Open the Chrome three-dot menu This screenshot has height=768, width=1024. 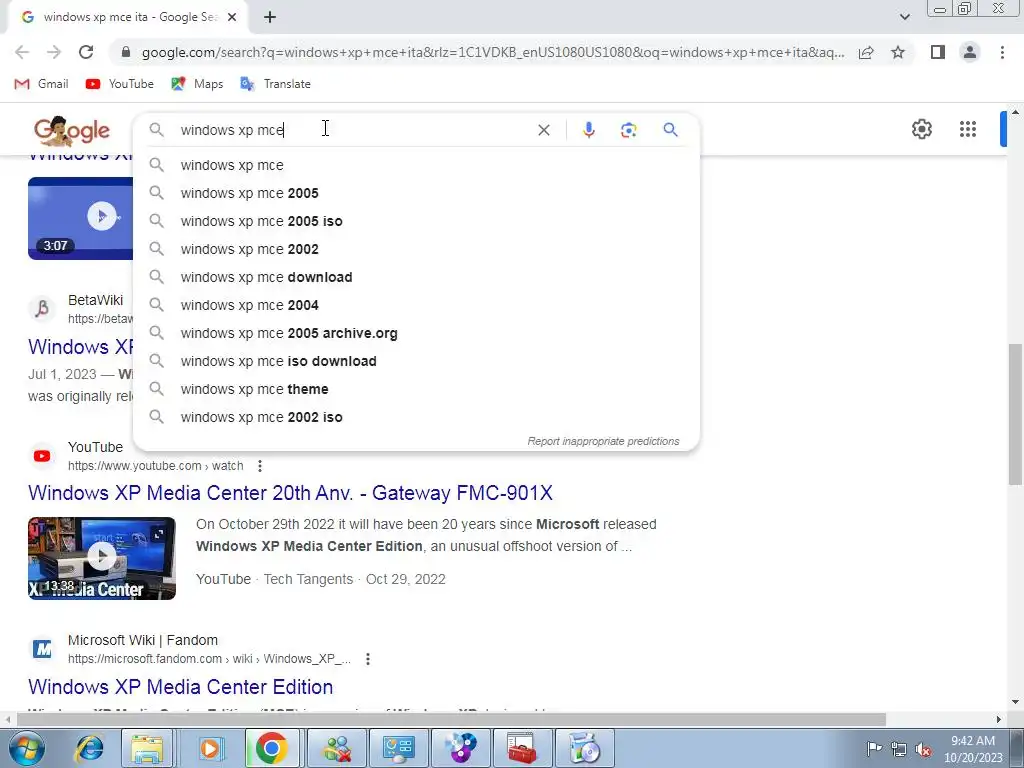tap(1002, 52)
